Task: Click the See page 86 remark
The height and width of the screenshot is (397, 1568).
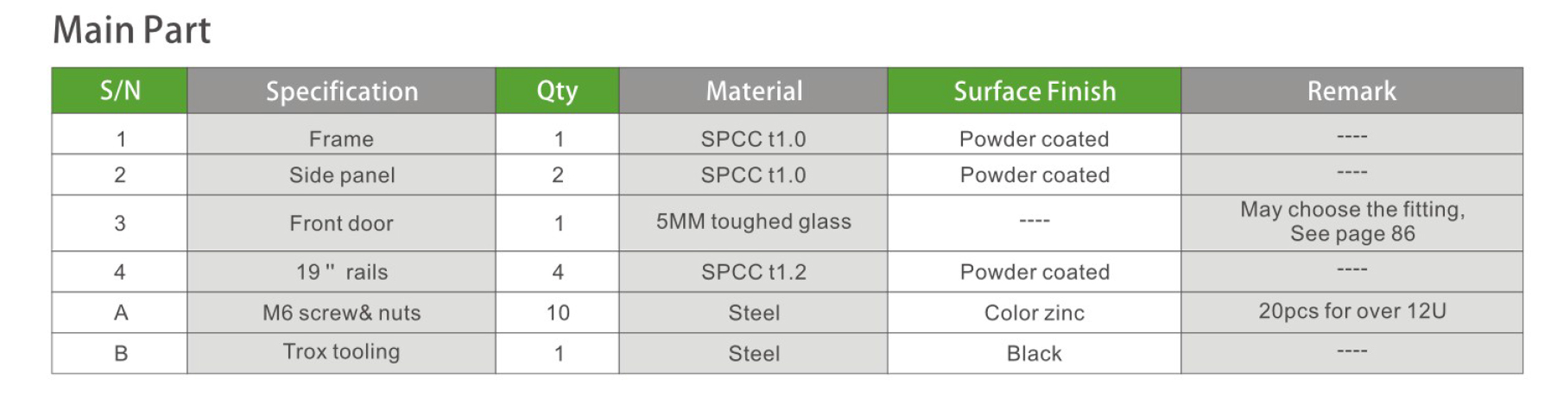Action: pos(1352,234)
